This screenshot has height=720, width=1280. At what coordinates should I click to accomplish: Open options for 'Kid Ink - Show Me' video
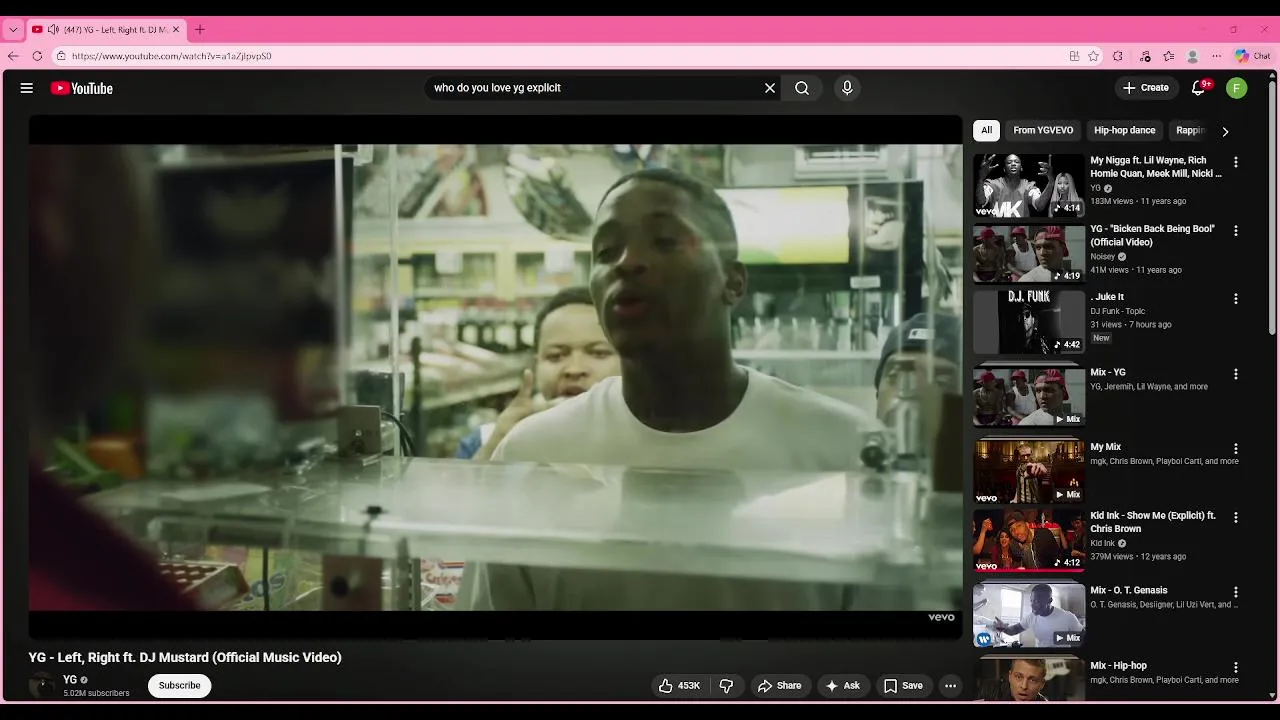click(x=1236, y=518)
